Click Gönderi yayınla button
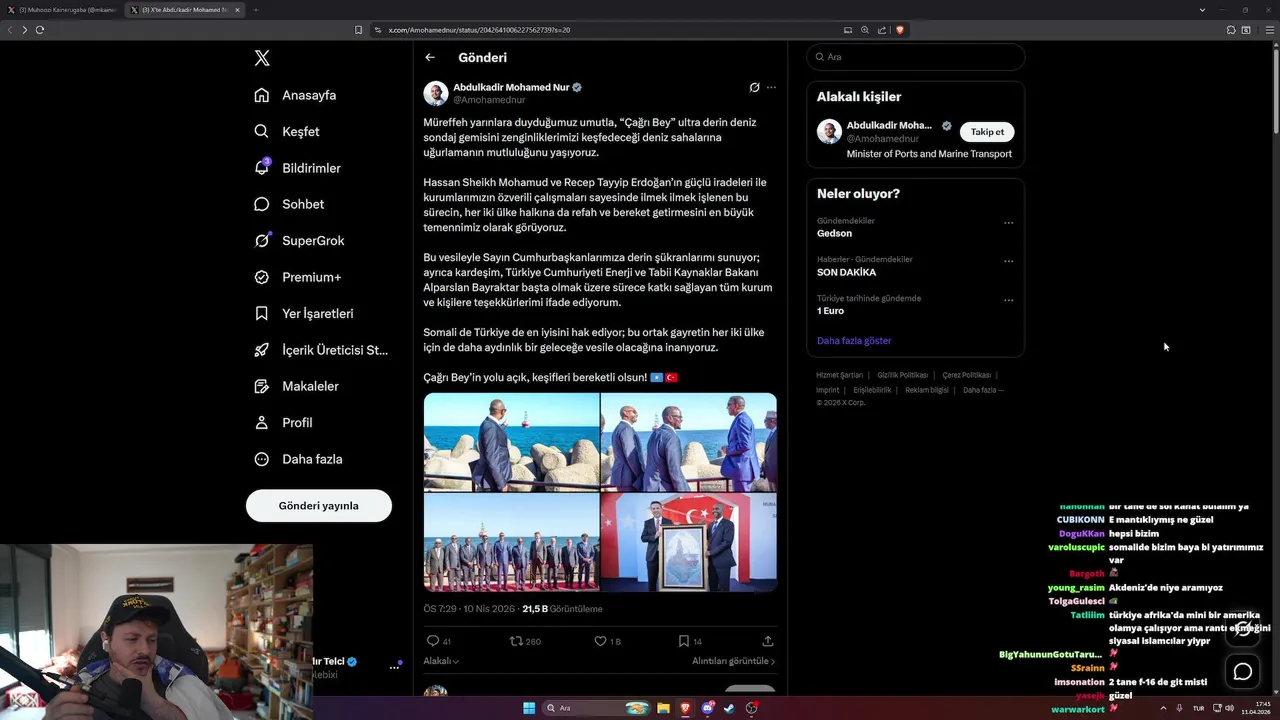The width and height of the screenshot is (1280, 720). click(x=319, y=506)
